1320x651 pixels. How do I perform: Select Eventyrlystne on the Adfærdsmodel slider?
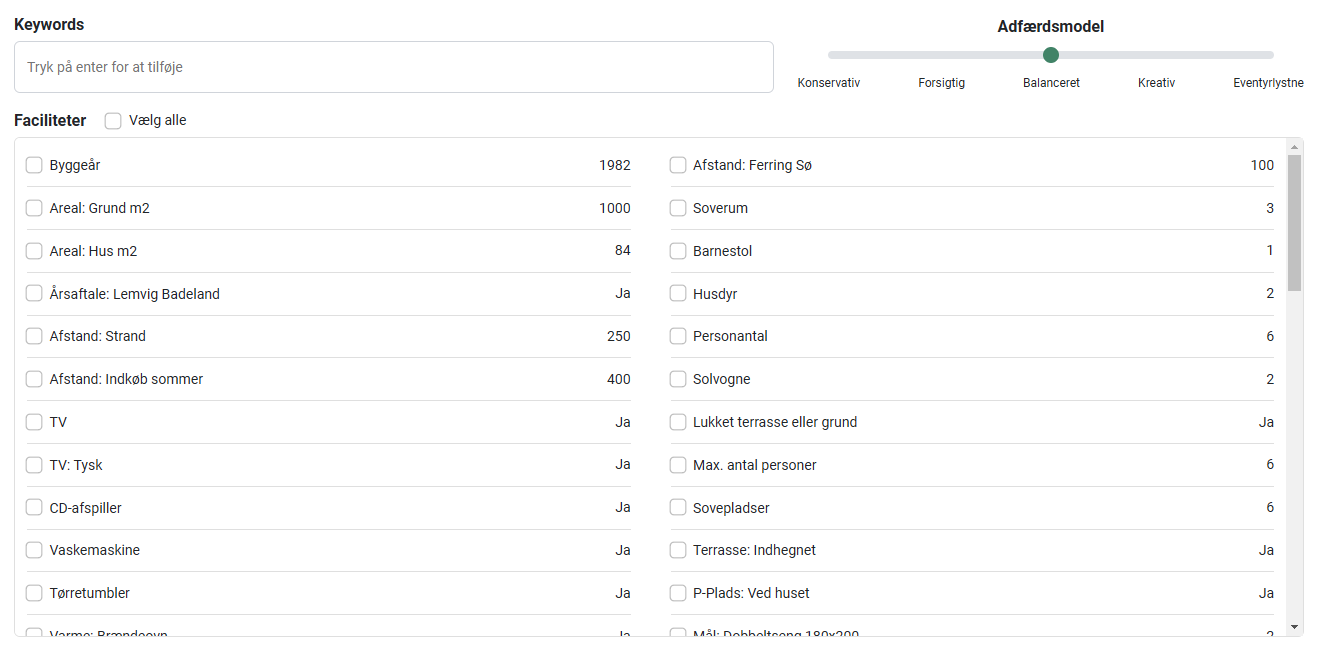(1272, 55)
